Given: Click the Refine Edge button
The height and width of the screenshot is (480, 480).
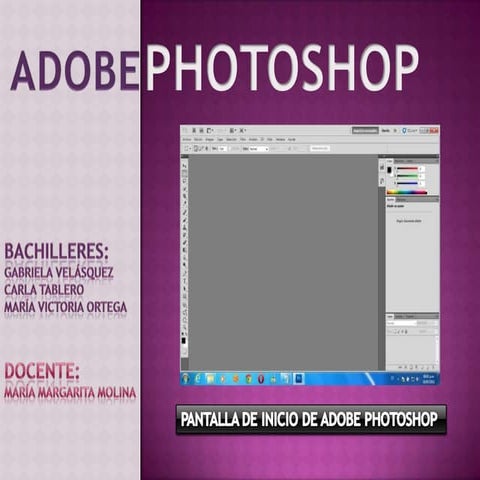Looking at the screenshot, I should [x=320, y=148].
